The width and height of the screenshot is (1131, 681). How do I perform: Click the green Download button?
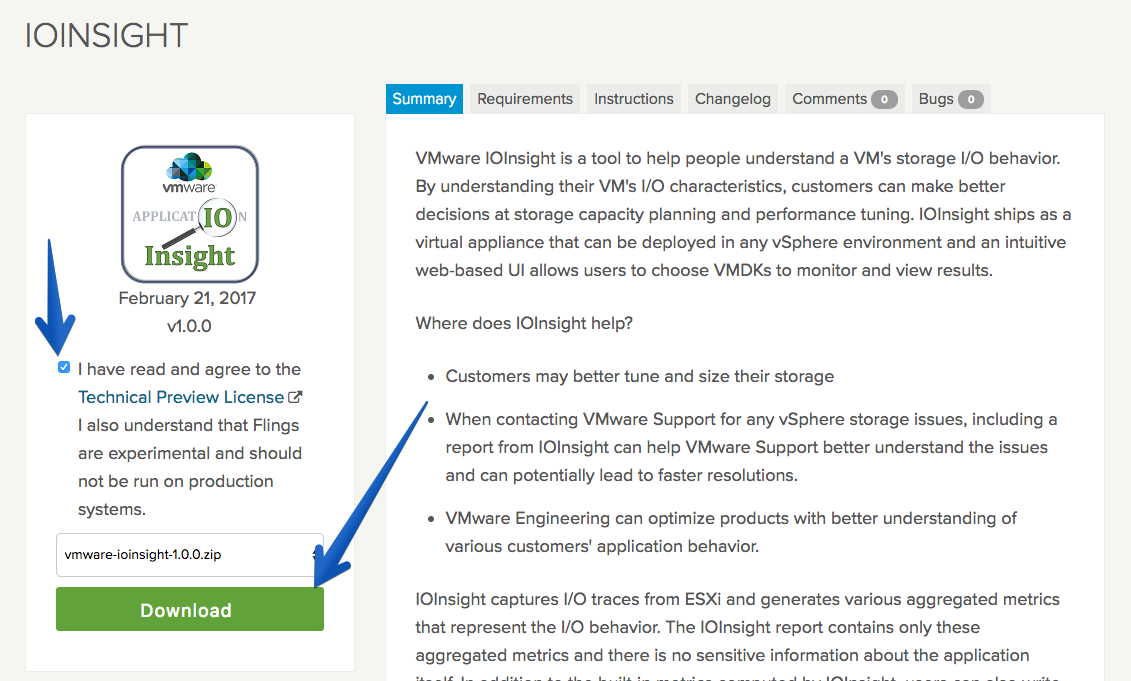point(190,610)
